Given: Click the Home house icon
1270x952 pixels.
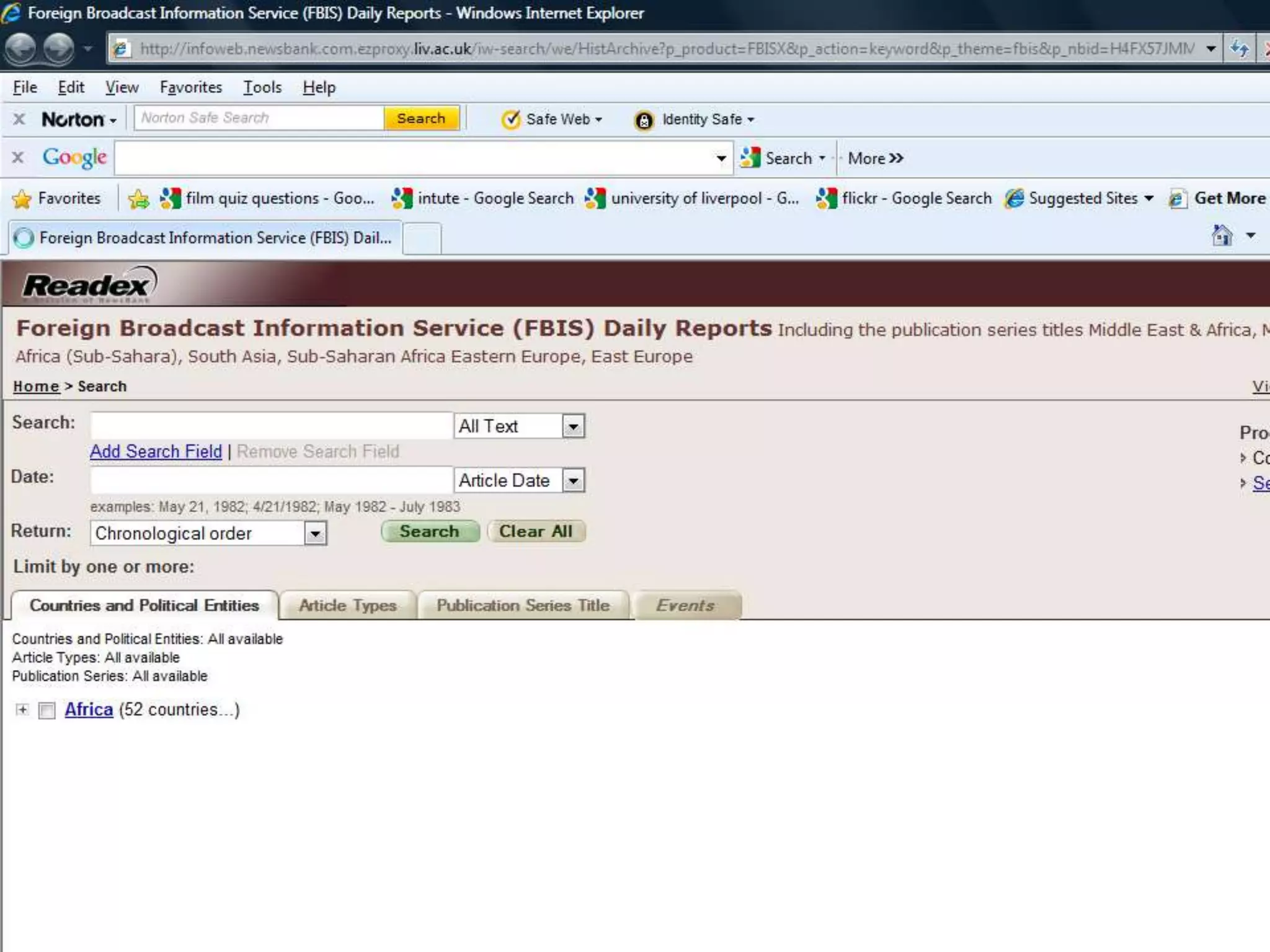Looking at the screenshot, I should 1222,236.
